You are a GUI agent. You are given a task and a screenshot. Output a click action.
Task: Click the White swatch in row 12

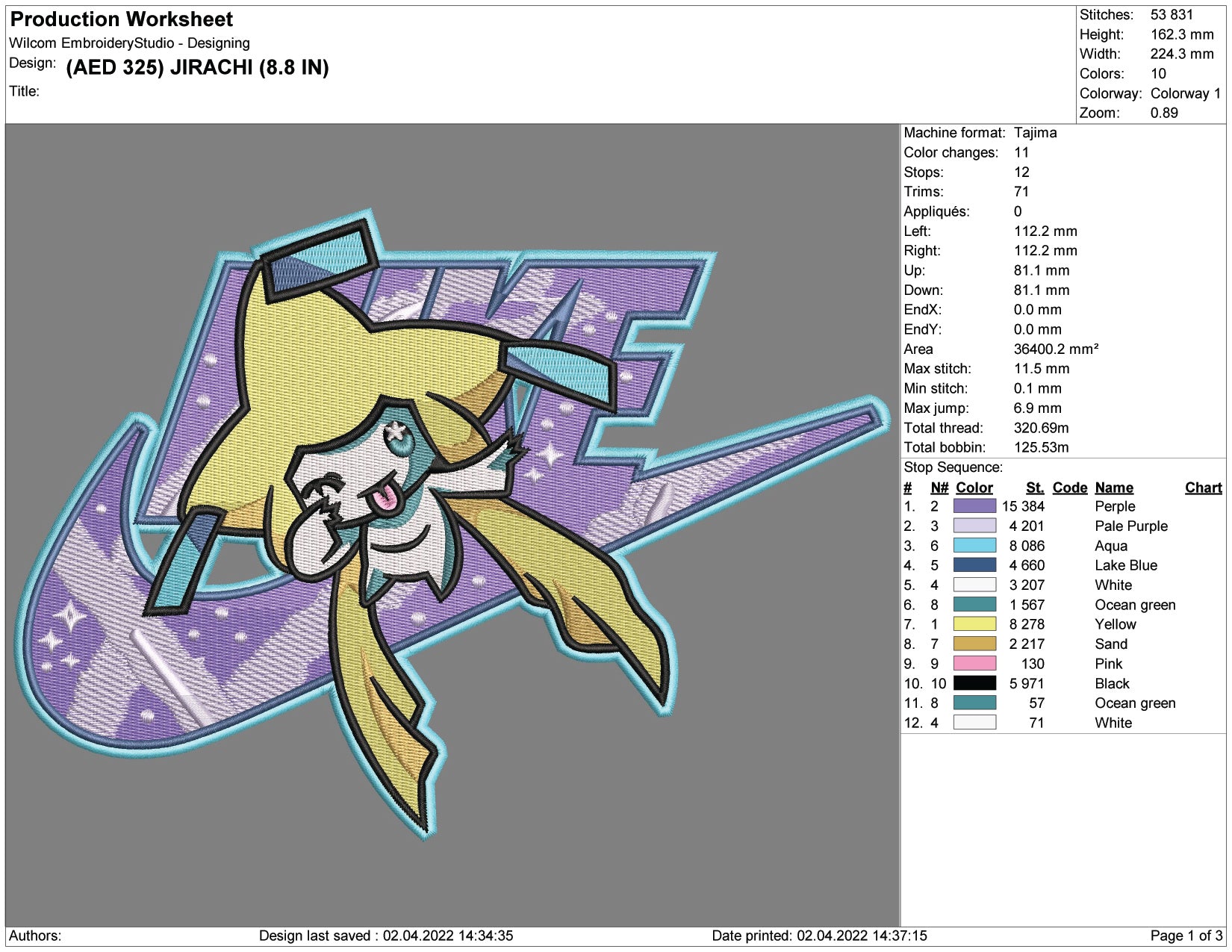(x=974, y=723)
